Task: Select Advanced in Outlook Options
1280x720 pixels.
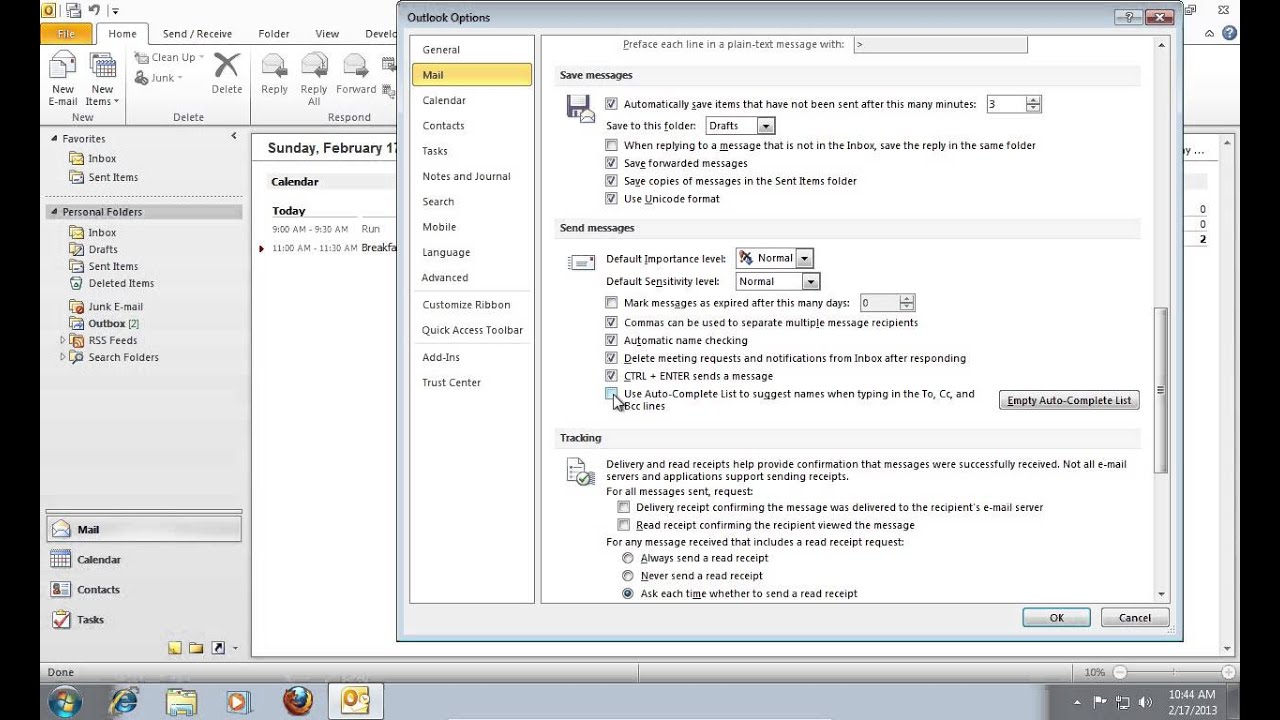Action: [x=472, y=278]
